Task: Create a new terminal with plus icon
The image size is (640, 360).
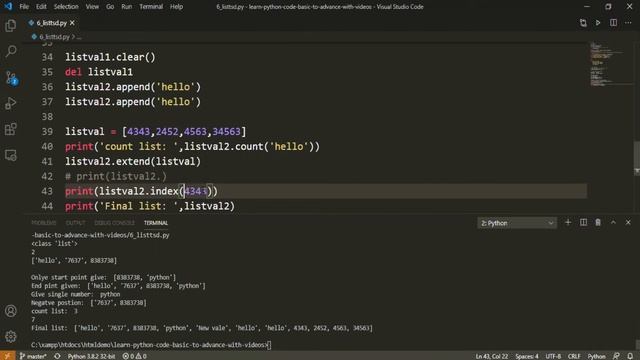Action: point(568,222)
